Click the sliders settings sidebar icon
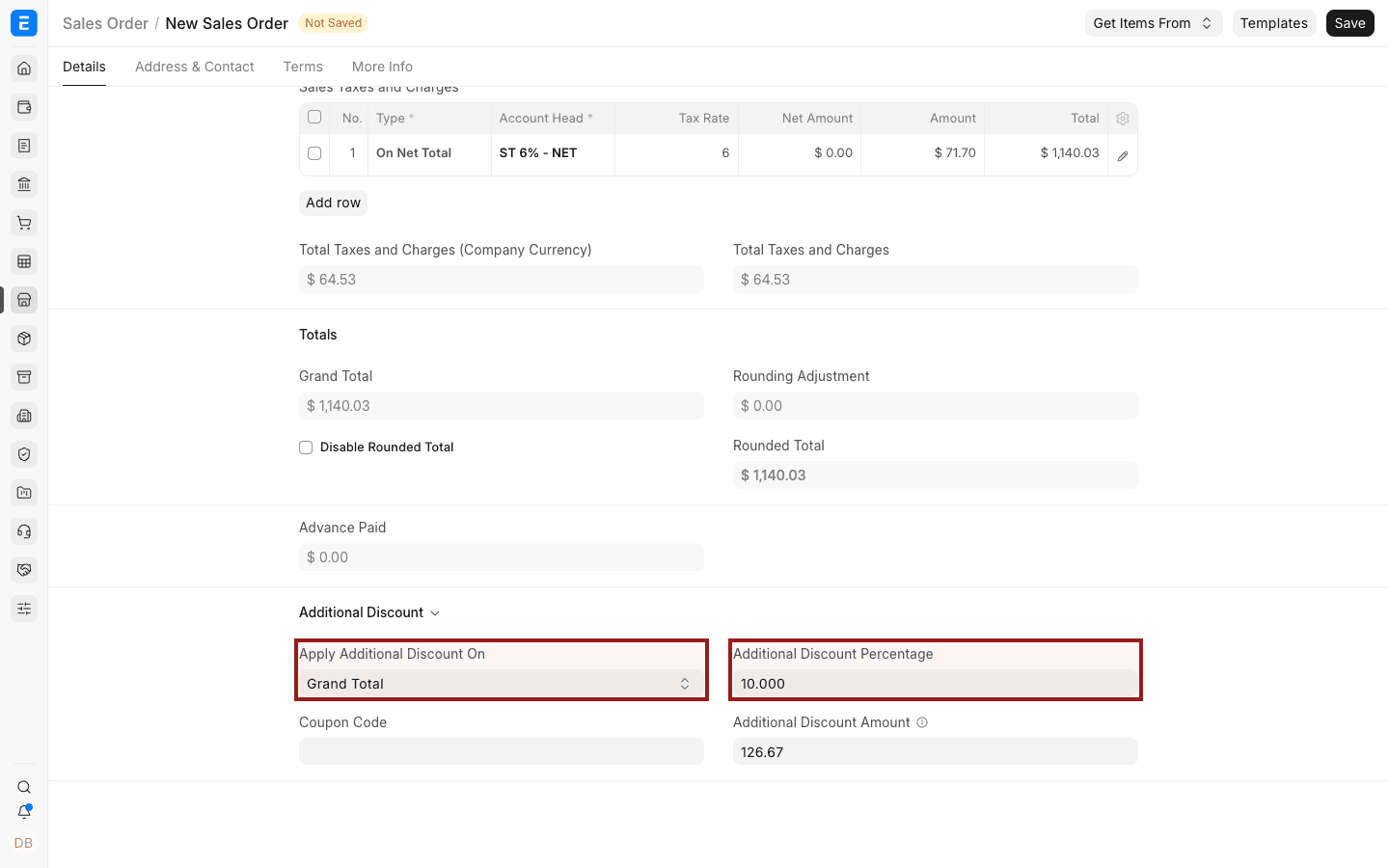The image size is (1389, 868). (x=24, y=609)
